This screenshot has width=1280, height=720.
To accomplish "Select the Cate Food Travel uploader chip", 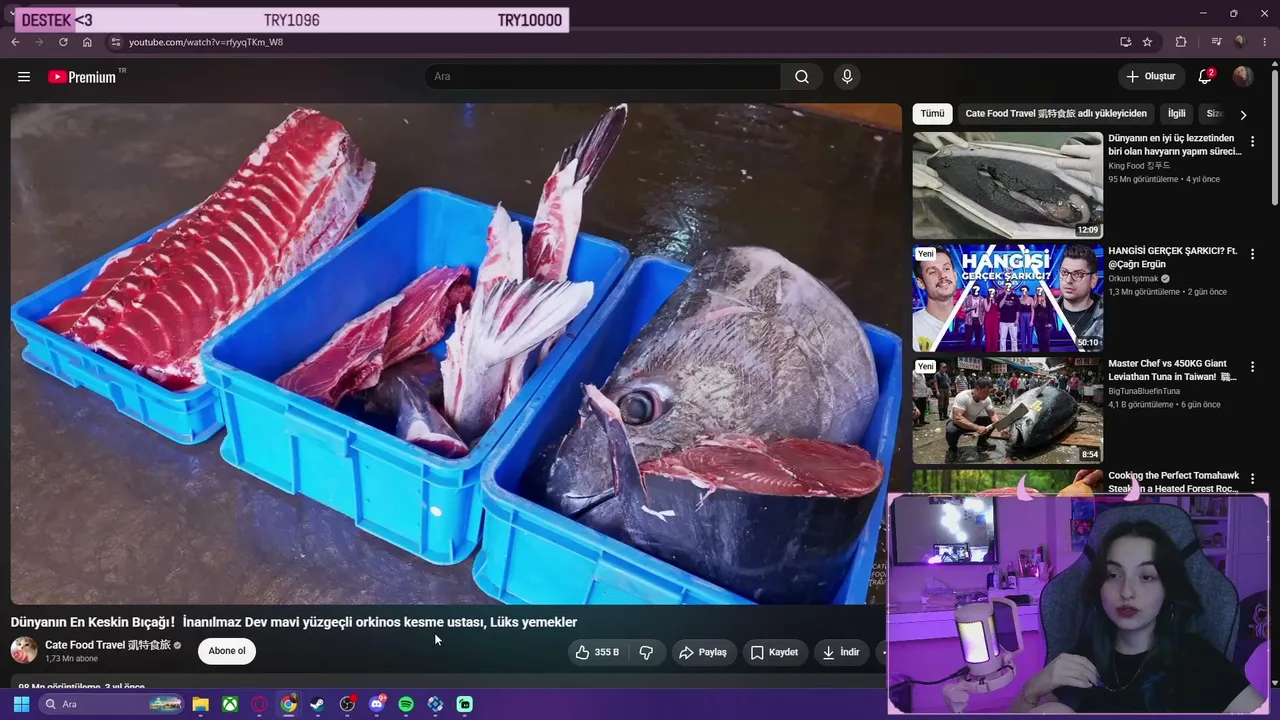I will (x=1056, y=114).
